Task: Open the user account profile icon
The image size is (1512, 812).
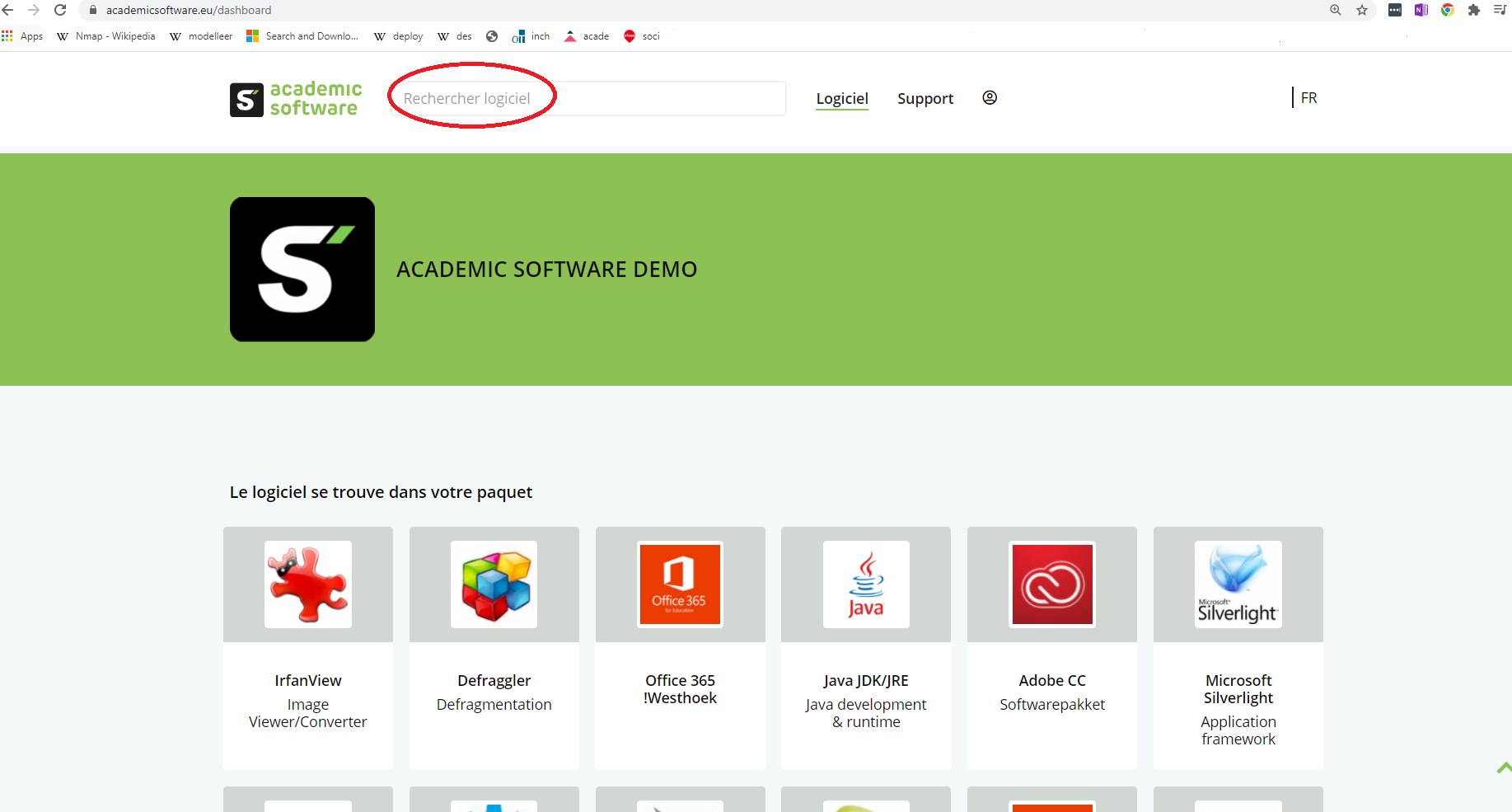Action: coord(989,97)
